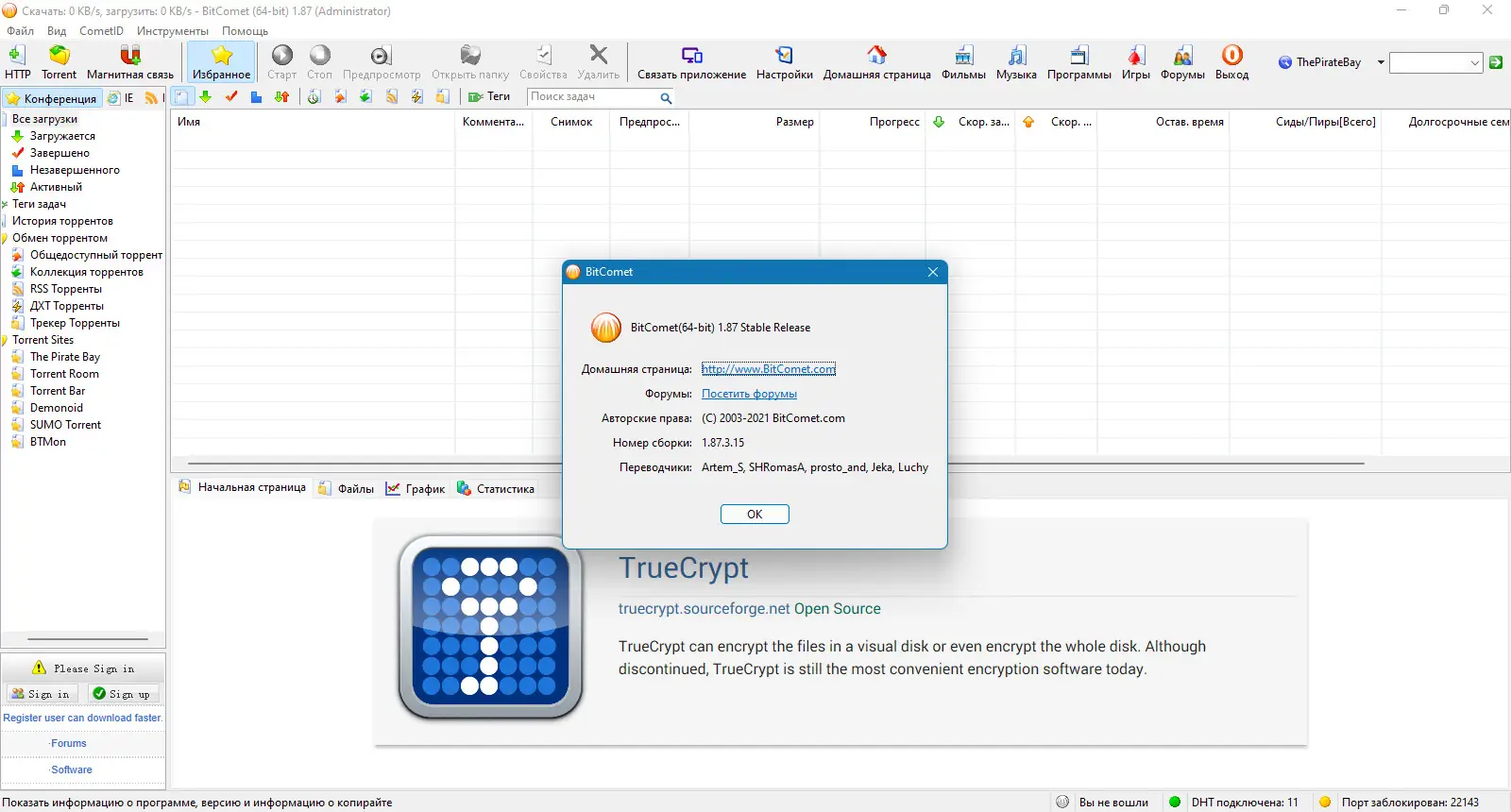This screenshot has height=812, width=1511.
Task: Sort by the Размер column header
Action: tap(755, 122)
